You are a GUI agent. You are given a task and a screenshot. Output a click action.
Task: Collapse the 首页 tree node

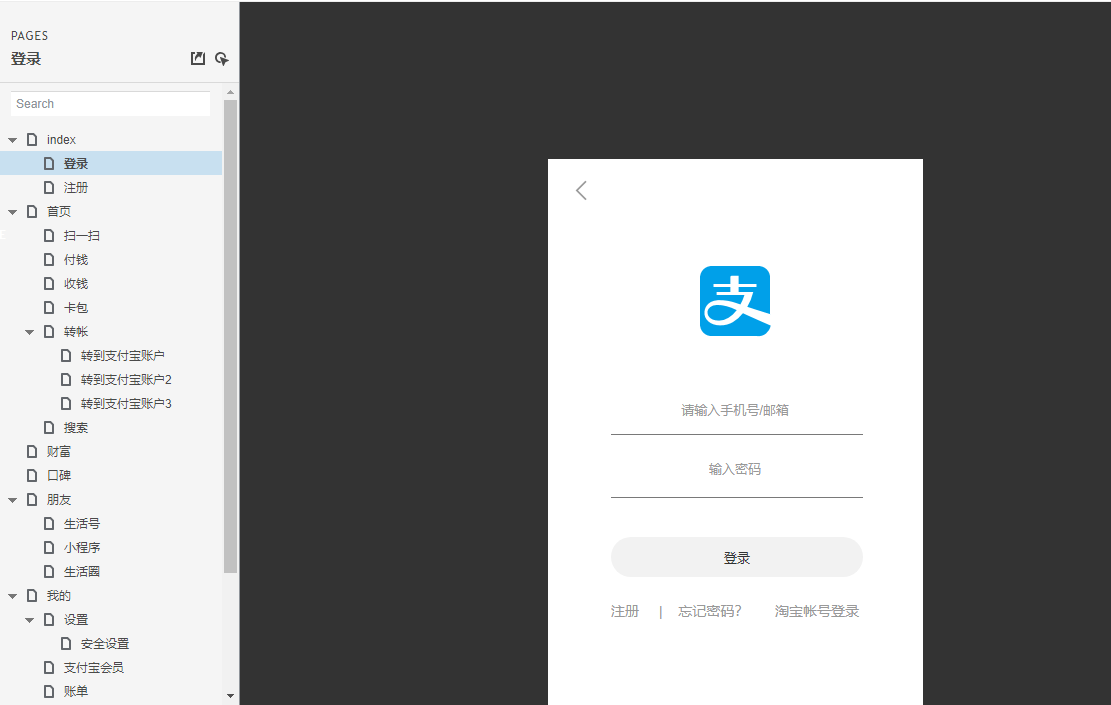click(13, 212)
